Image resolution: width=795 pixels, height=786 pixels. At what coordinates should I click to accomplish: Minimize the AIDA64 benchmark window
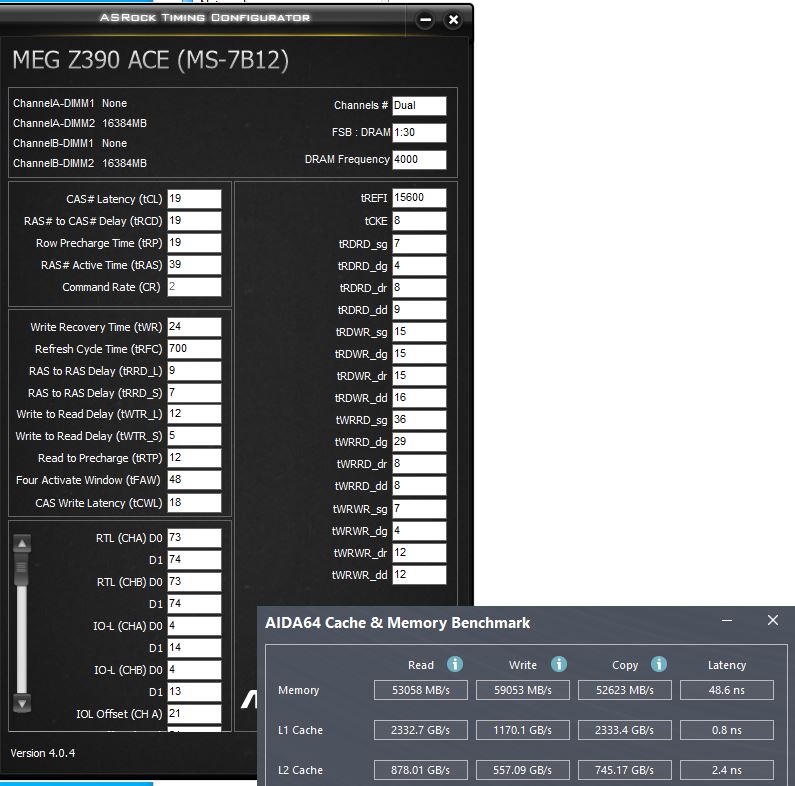point(727,620)
